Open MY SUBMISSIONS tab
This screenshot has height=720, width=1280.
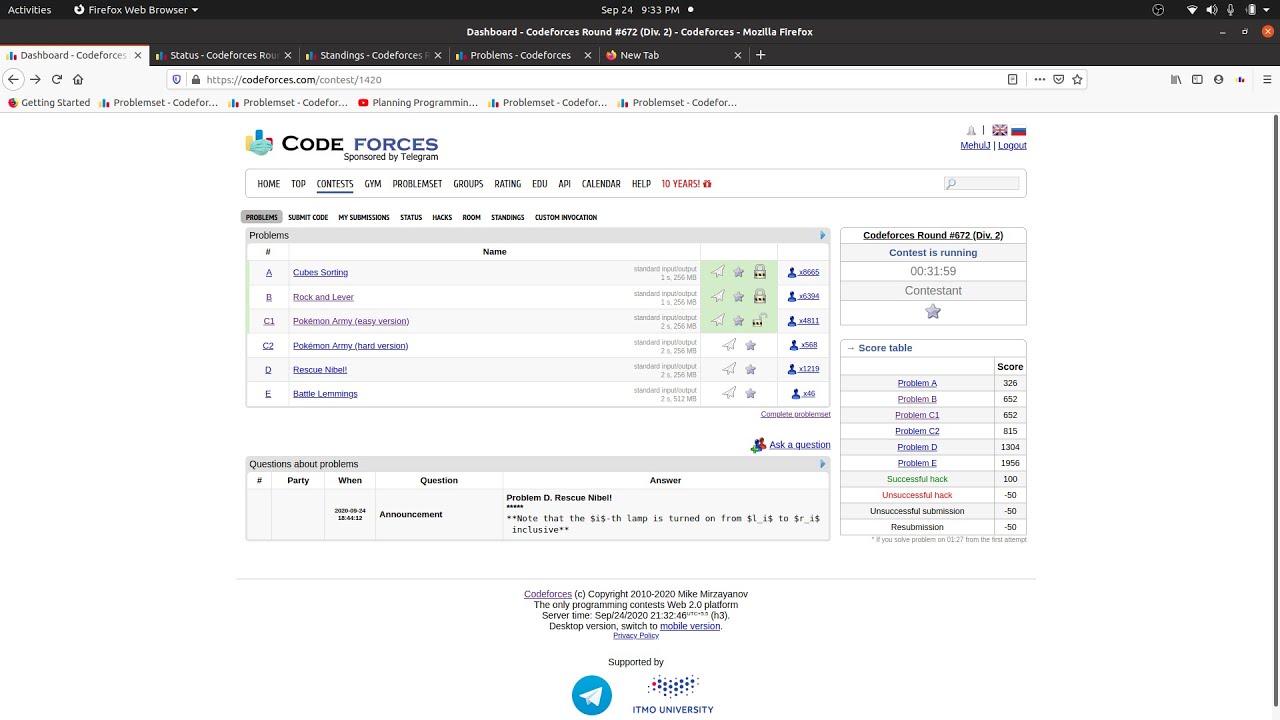(364, 217)
